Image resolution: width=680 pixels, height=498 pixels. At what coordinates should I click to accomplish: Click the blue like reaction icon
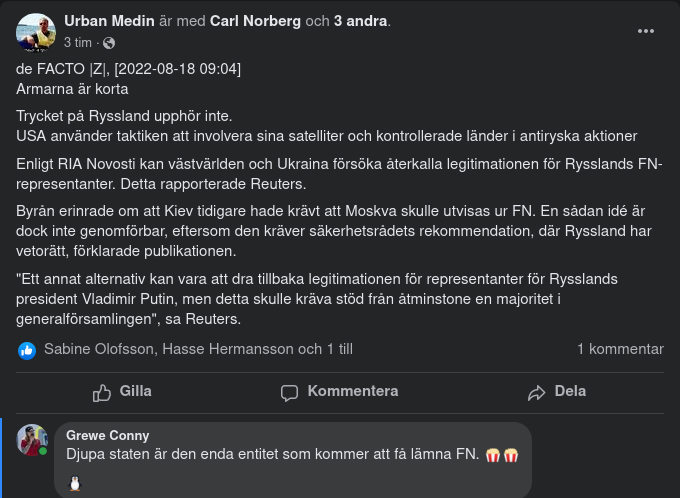click(27, 350)
